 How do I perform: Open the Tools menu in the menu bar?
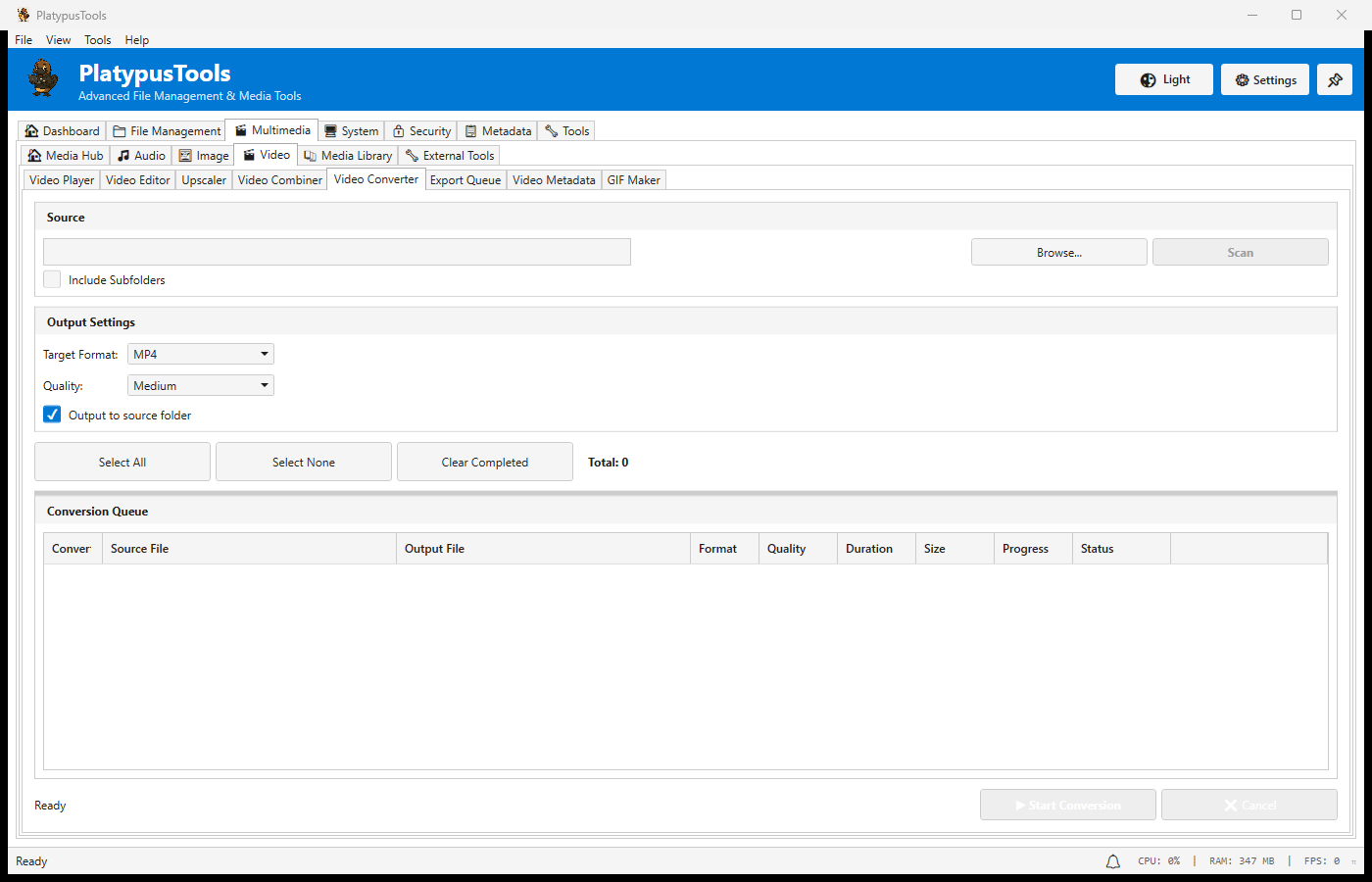(x=97, y=39)
